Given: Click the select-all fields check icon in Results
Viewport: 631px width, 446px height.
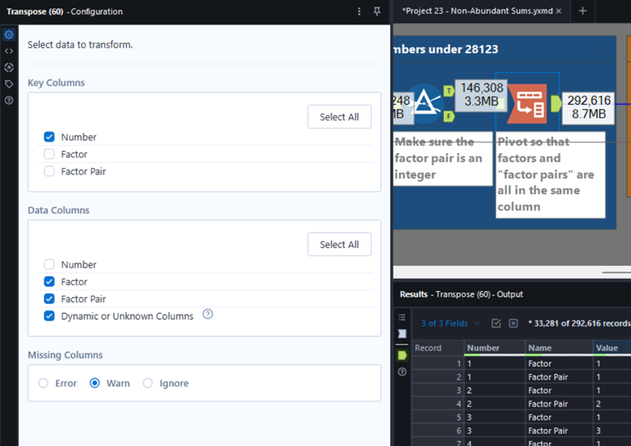Looking at the screenshot, I should click(496, 323).
